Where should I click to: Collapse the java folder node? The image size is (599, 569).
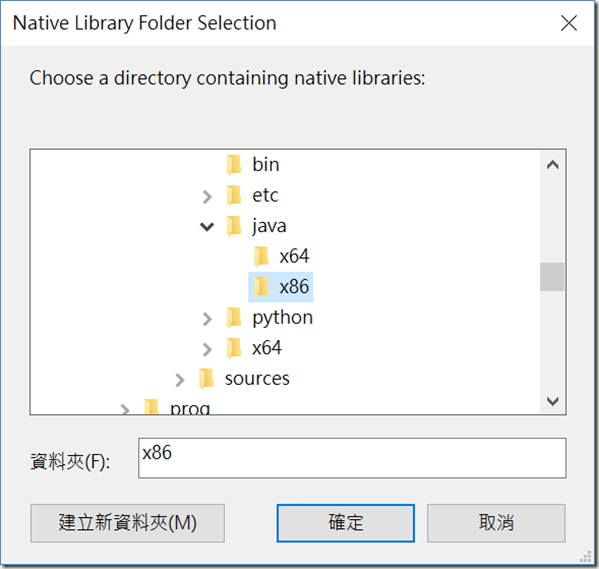pos(207,227)
